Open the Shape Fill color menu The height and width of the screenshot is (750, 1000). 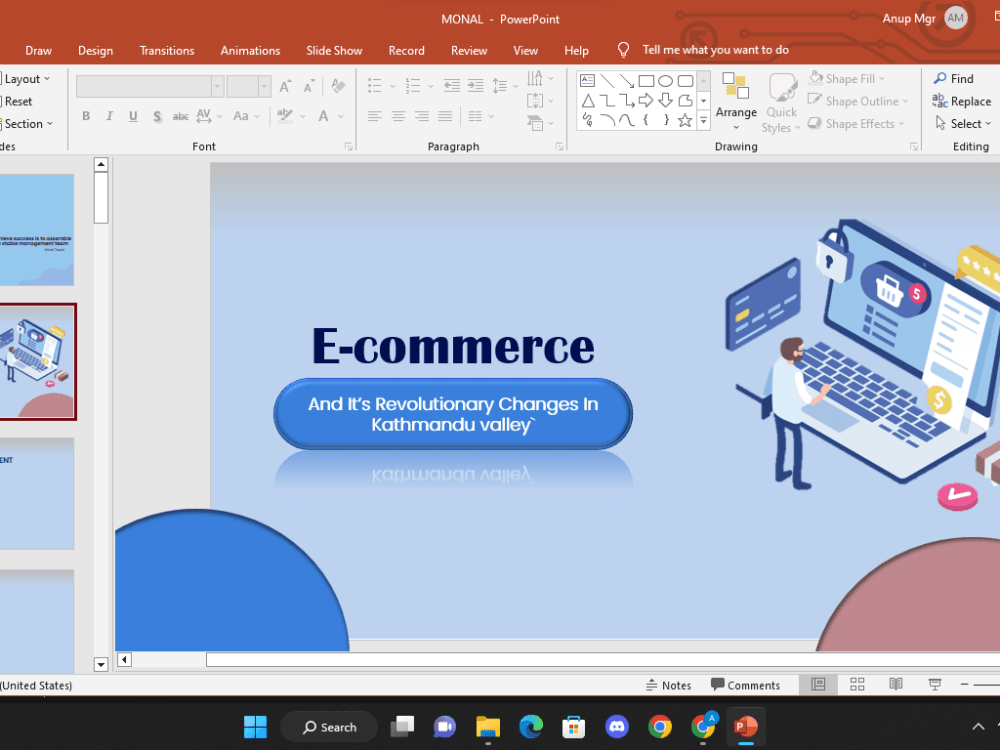point(847,78)
